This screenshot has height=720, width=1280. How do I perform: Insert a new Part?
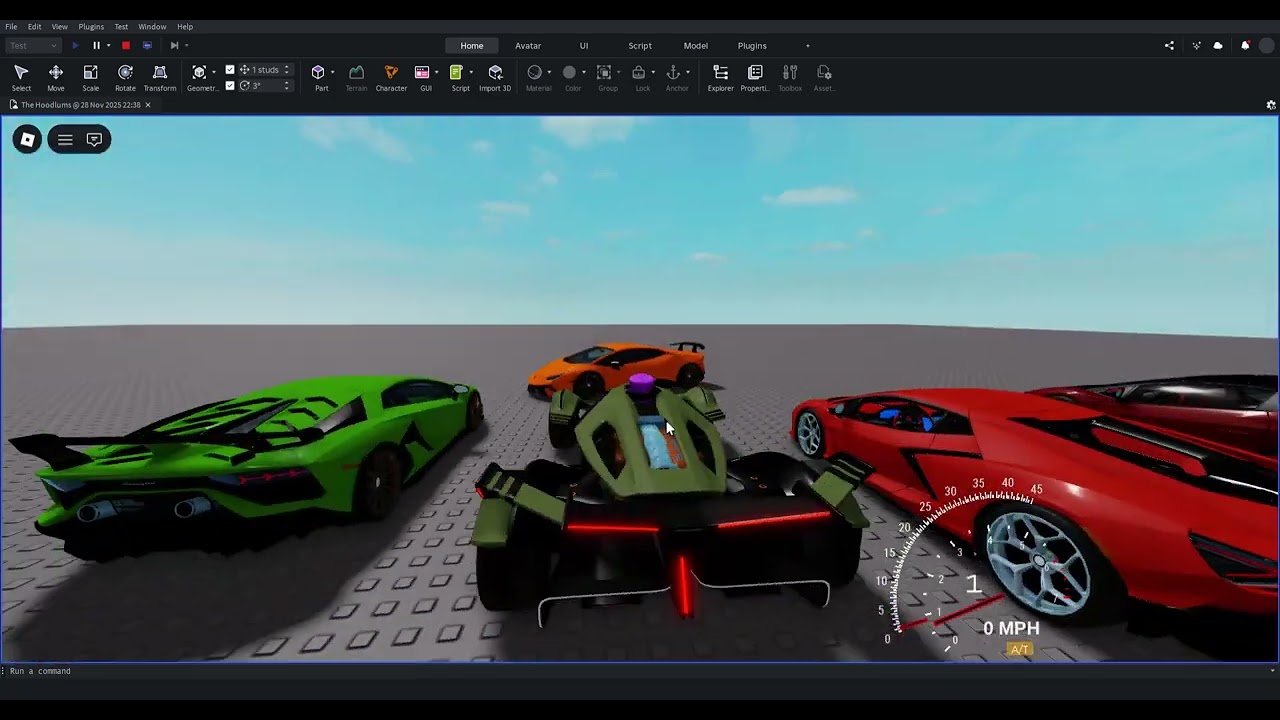[x=319, y=78]
